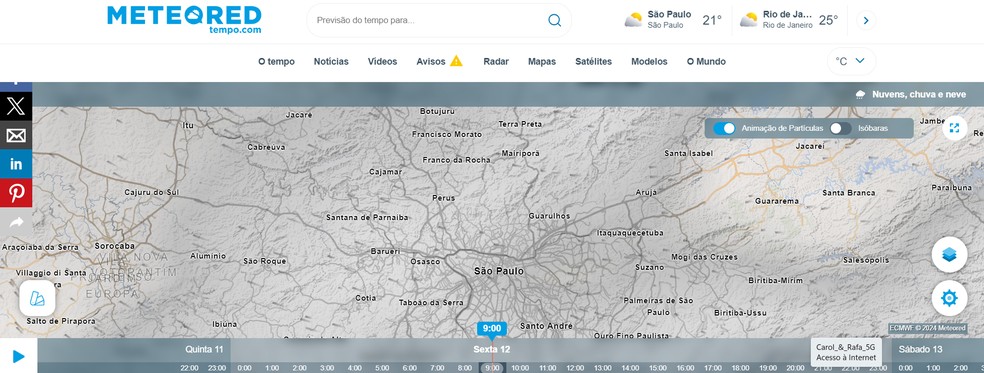Open the O tempo menu
The width and height of the screenshot is (984, 373).
coord(276,62)
